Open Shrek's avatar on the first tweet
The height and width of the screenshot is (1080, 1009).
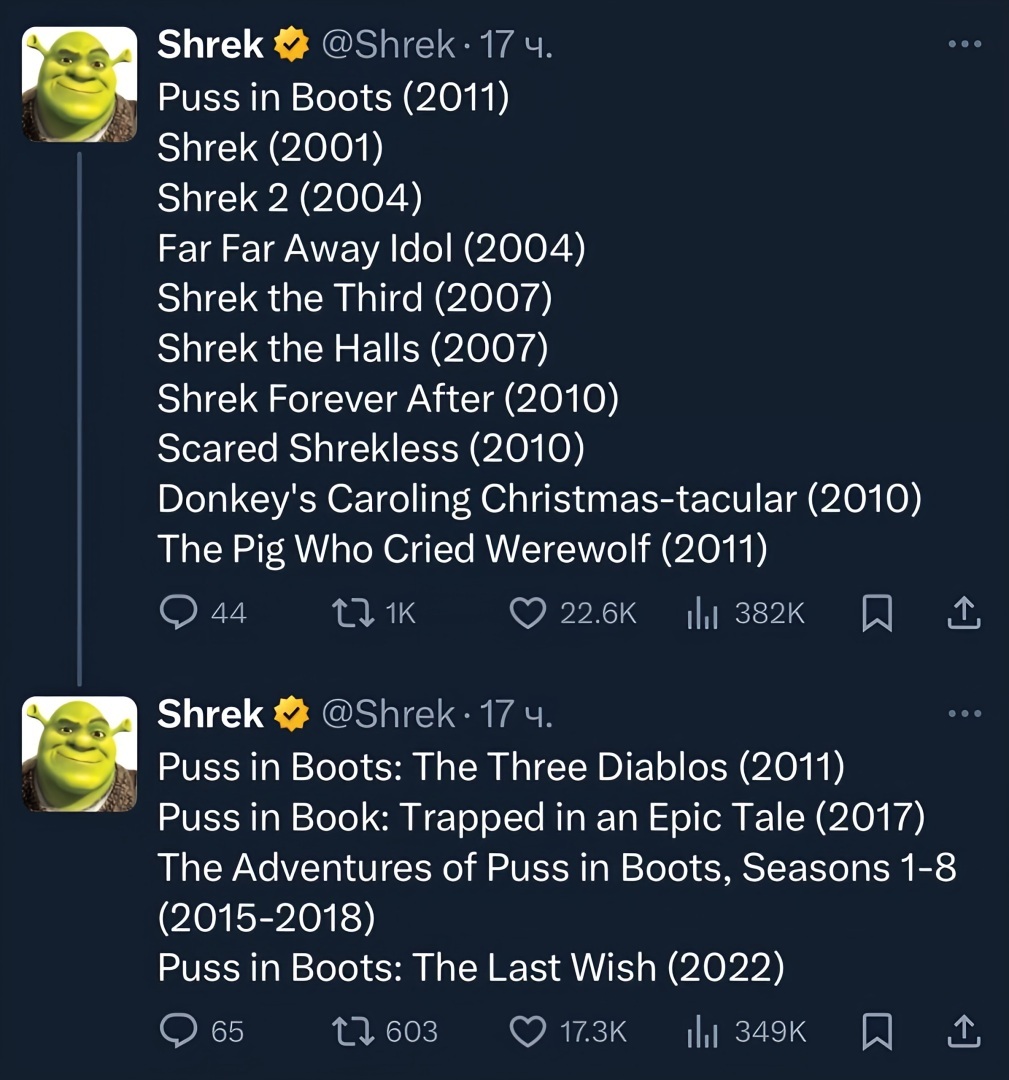[80, 85]
